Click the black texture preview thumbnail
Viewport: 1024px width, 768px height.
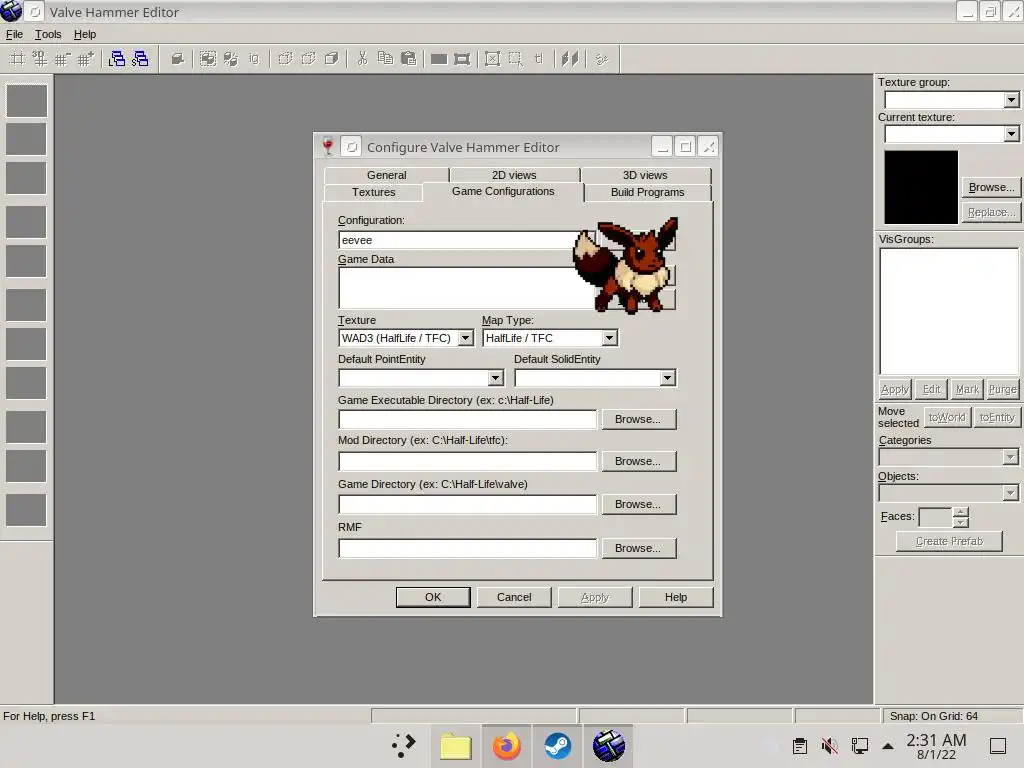pyautogui.click(x=921, y=187)
